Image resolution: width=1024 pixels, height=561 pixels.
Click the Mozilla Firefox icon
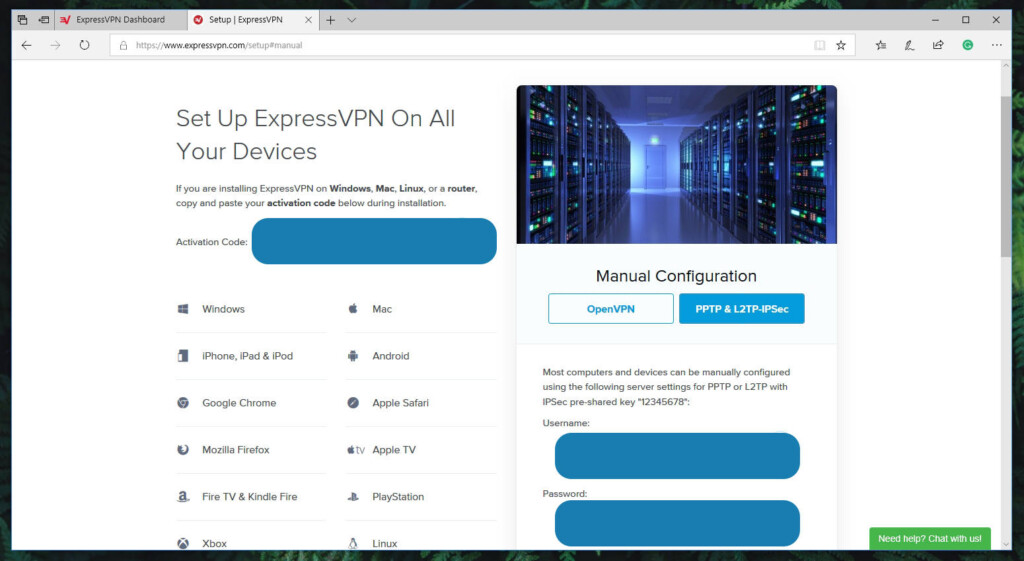[x=183, y=450]
